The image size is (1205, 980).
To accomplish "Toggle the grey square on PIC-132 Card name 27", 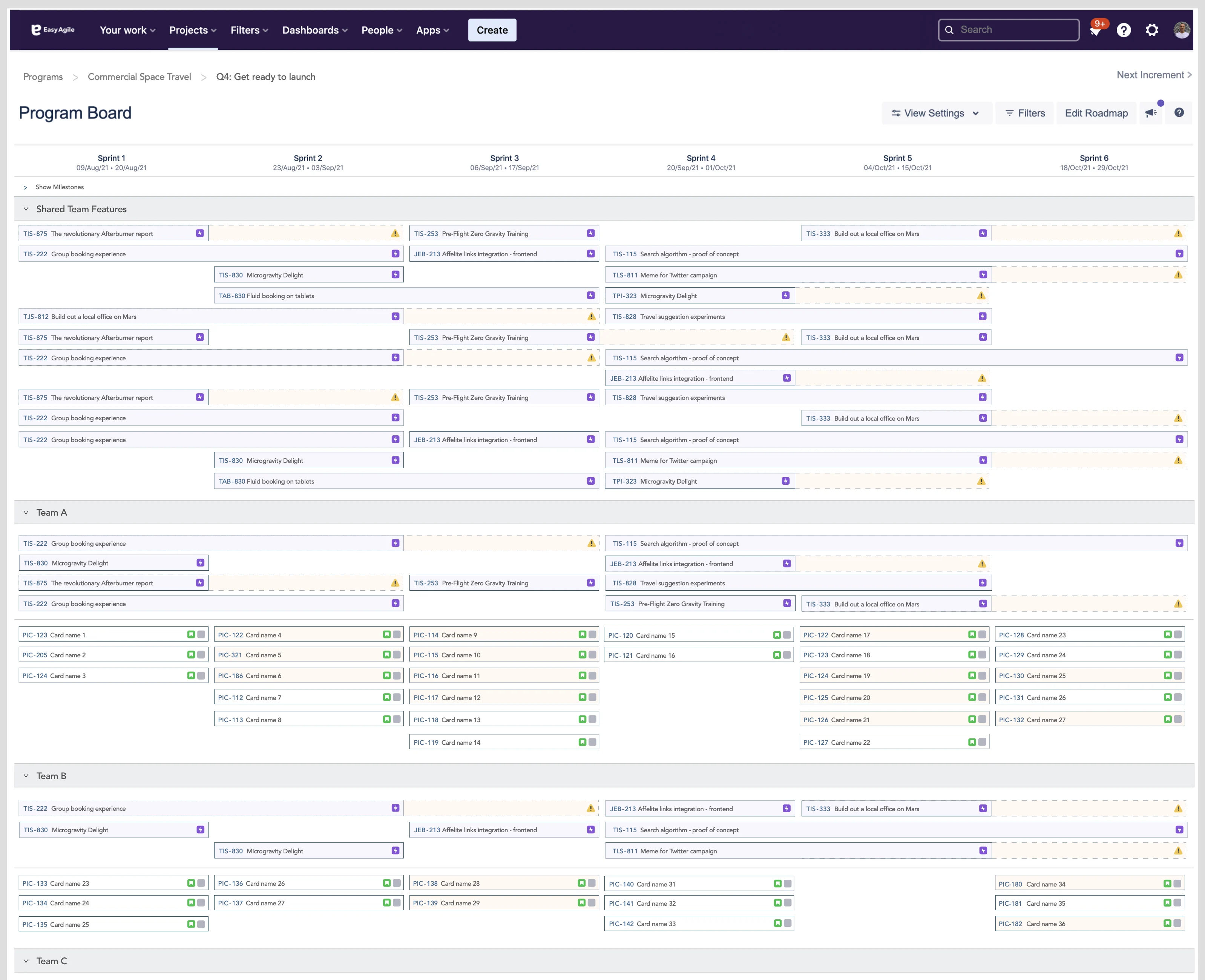I will click(1178, 719).
